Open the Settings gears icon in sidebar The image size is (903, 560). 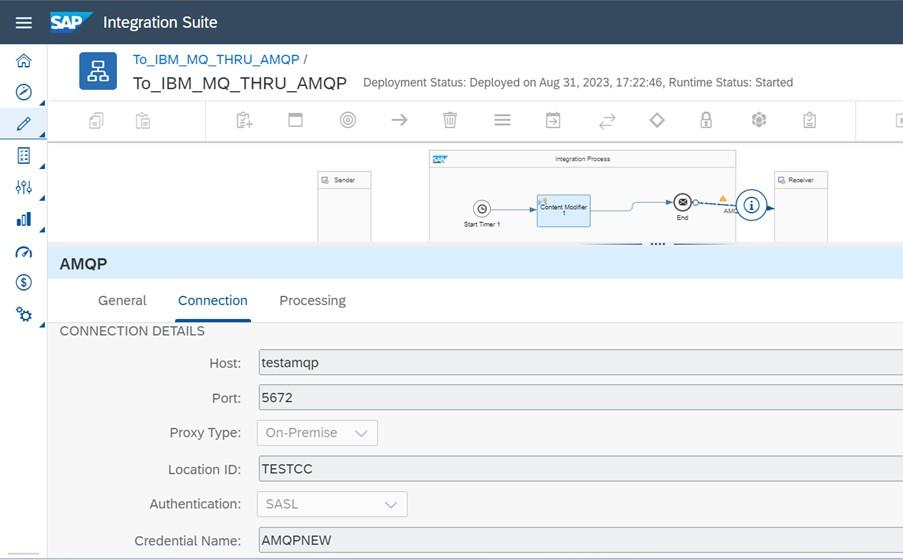[24, 314]
